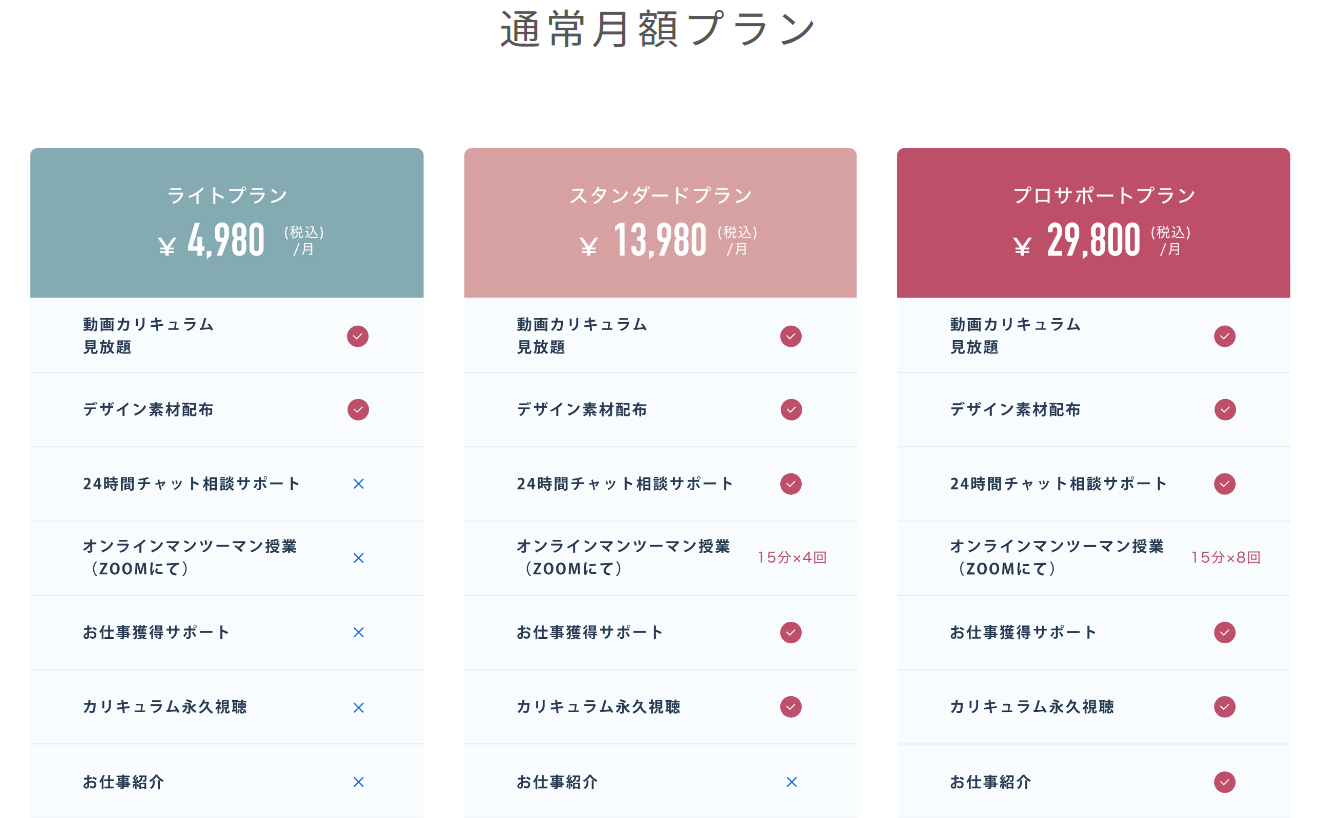The width and height of the screenshot is (1329, 818).
Task: Select the ライトプラン header card
Action: pyautogui.click(x=227, y=223)
